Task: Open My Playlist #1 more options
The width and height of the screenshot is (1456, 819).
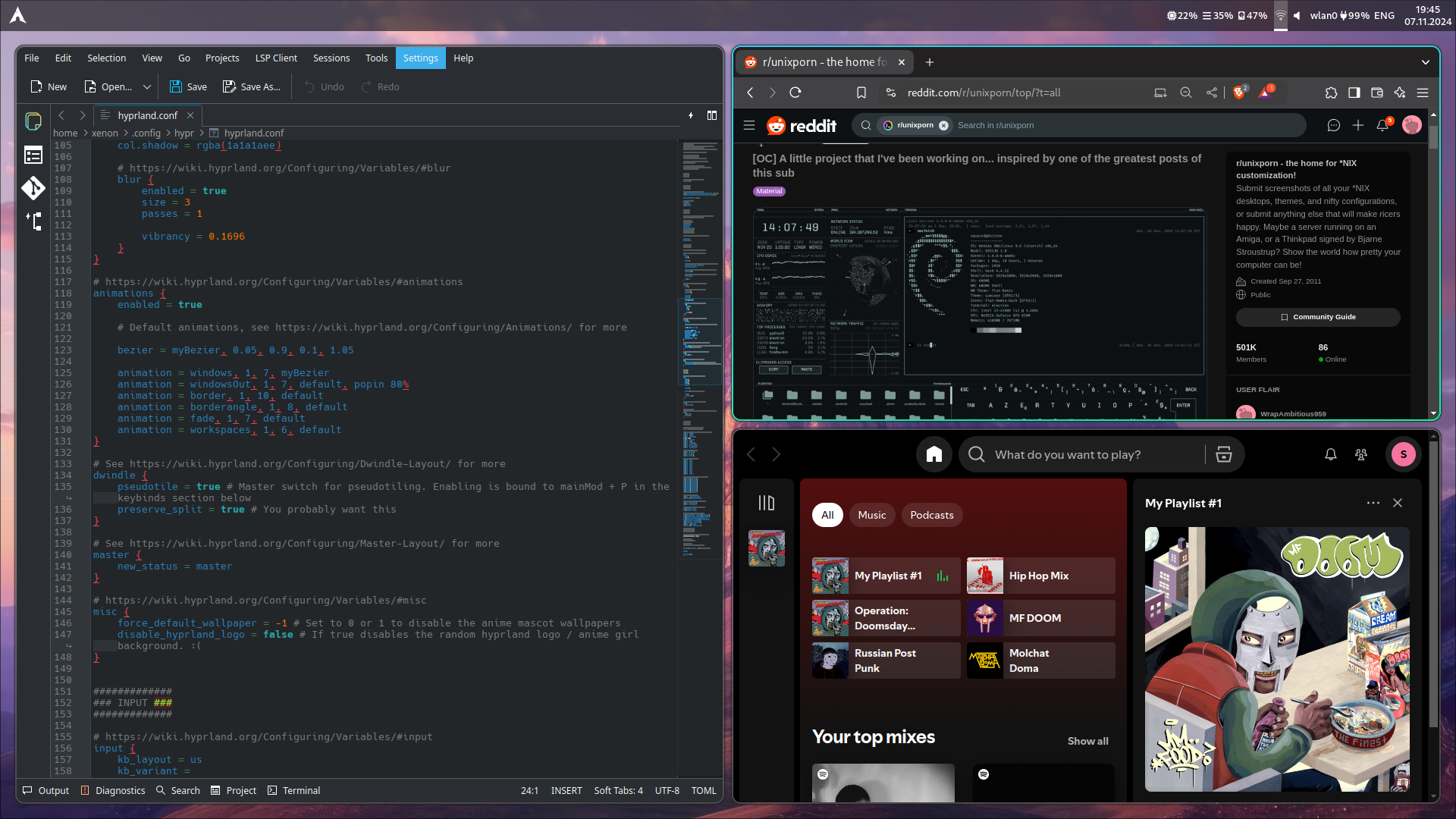Action: 1373,503
